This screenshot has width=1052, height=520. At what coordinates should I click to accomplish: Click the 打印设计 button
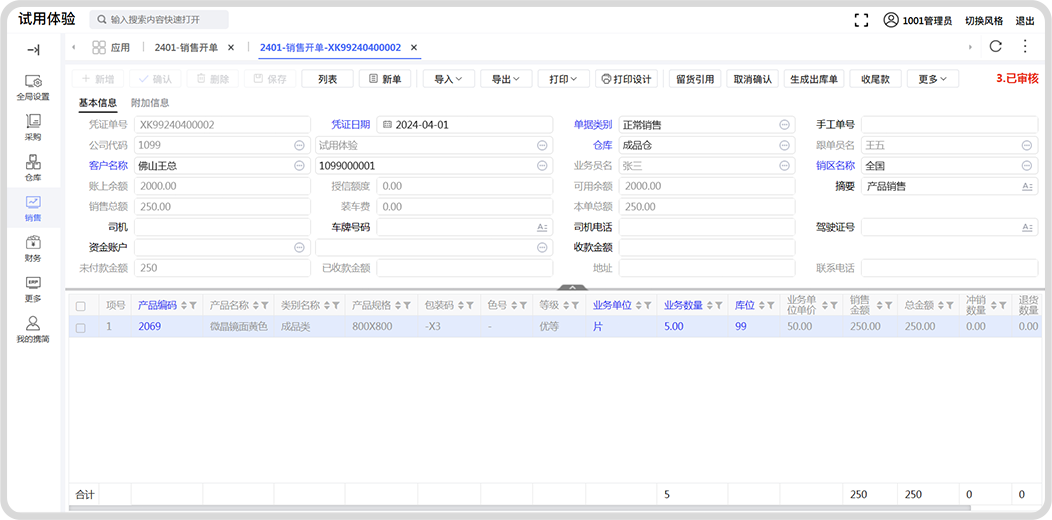click(627, 79)
